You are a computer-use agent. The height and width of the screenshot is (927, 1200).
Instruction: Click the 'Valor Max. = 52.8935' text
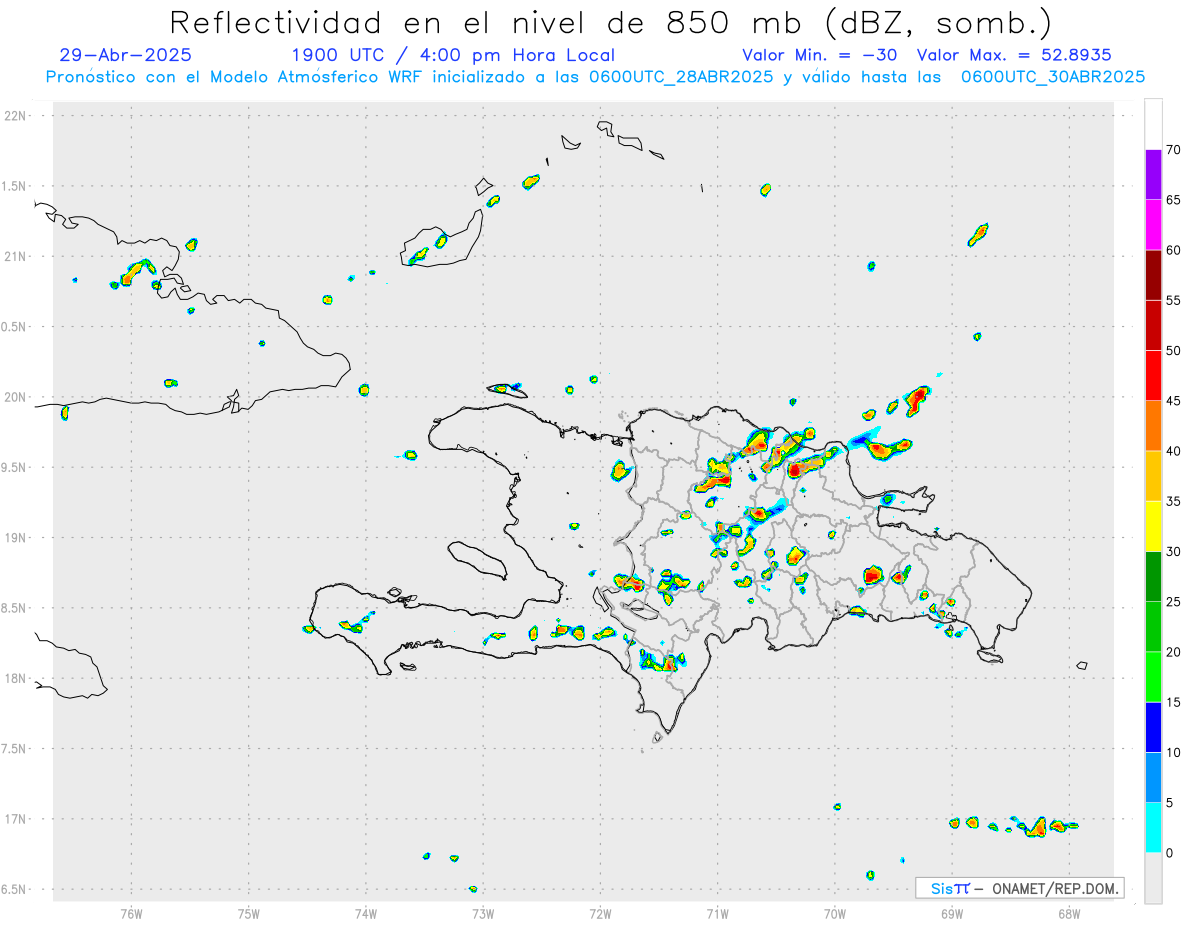pos(1014,55)
